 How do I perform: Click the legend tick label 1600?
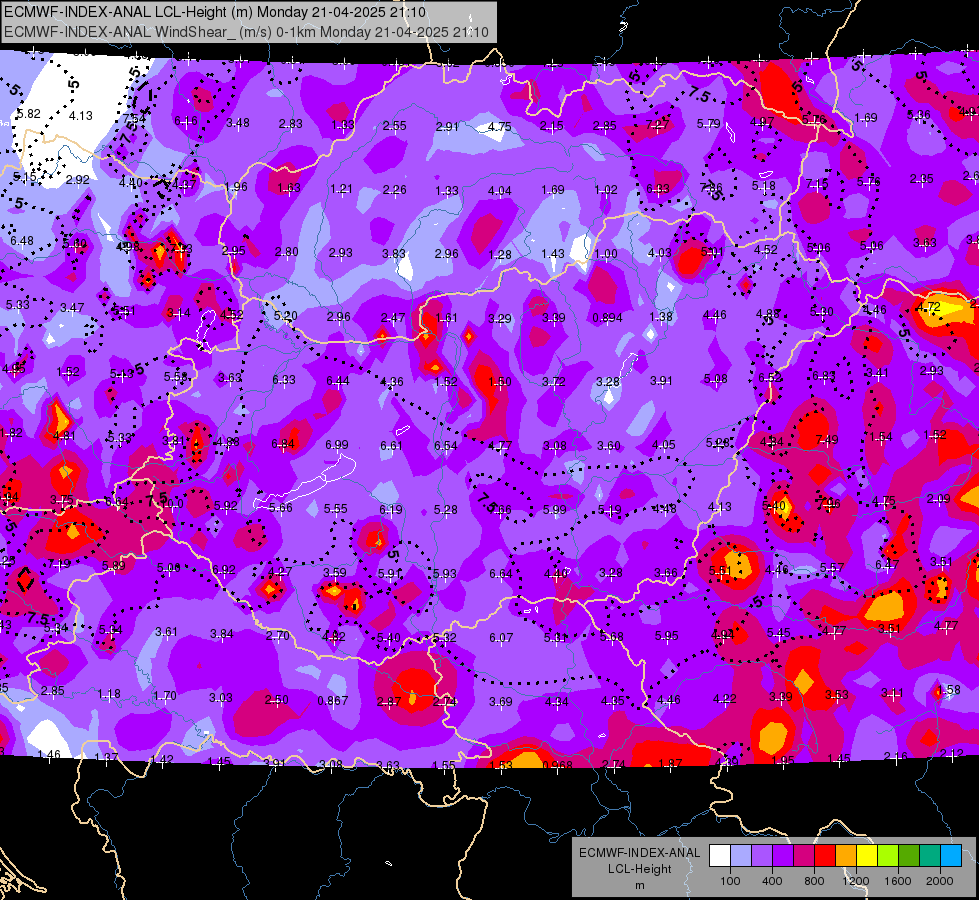click(x=897, y=881)
